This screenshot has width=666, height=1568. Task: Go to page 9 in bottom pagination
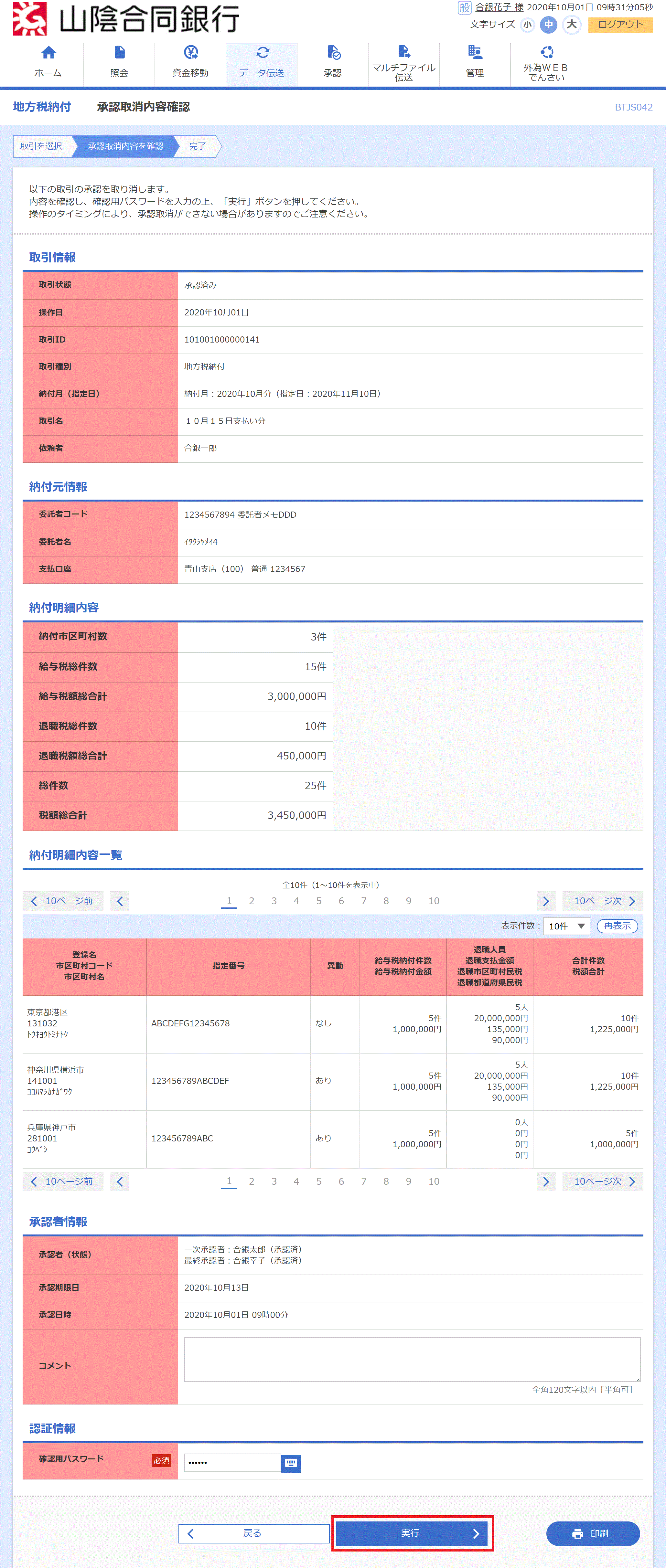click(408, 1181)
